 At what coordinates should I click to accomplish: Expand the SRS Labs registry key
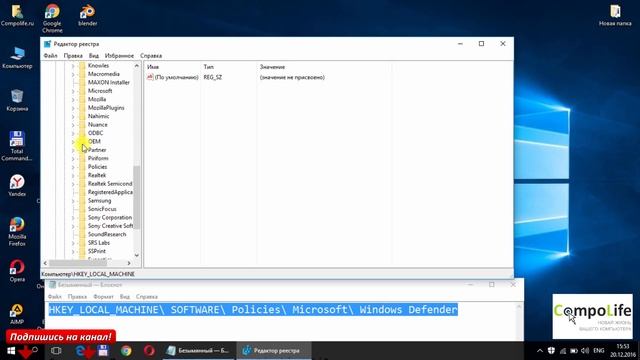[73, 243]
